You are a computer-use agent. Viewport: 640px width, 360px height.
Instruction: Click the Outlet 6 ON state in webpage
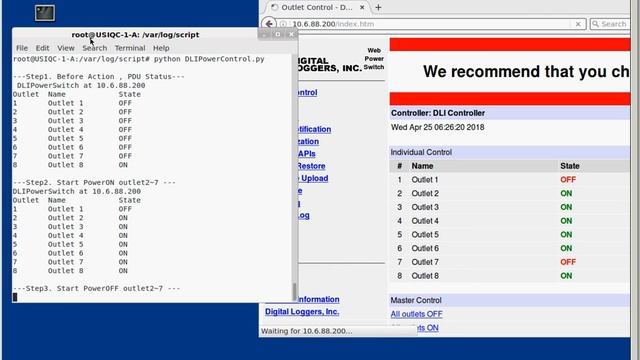click(x=566, y=248)
